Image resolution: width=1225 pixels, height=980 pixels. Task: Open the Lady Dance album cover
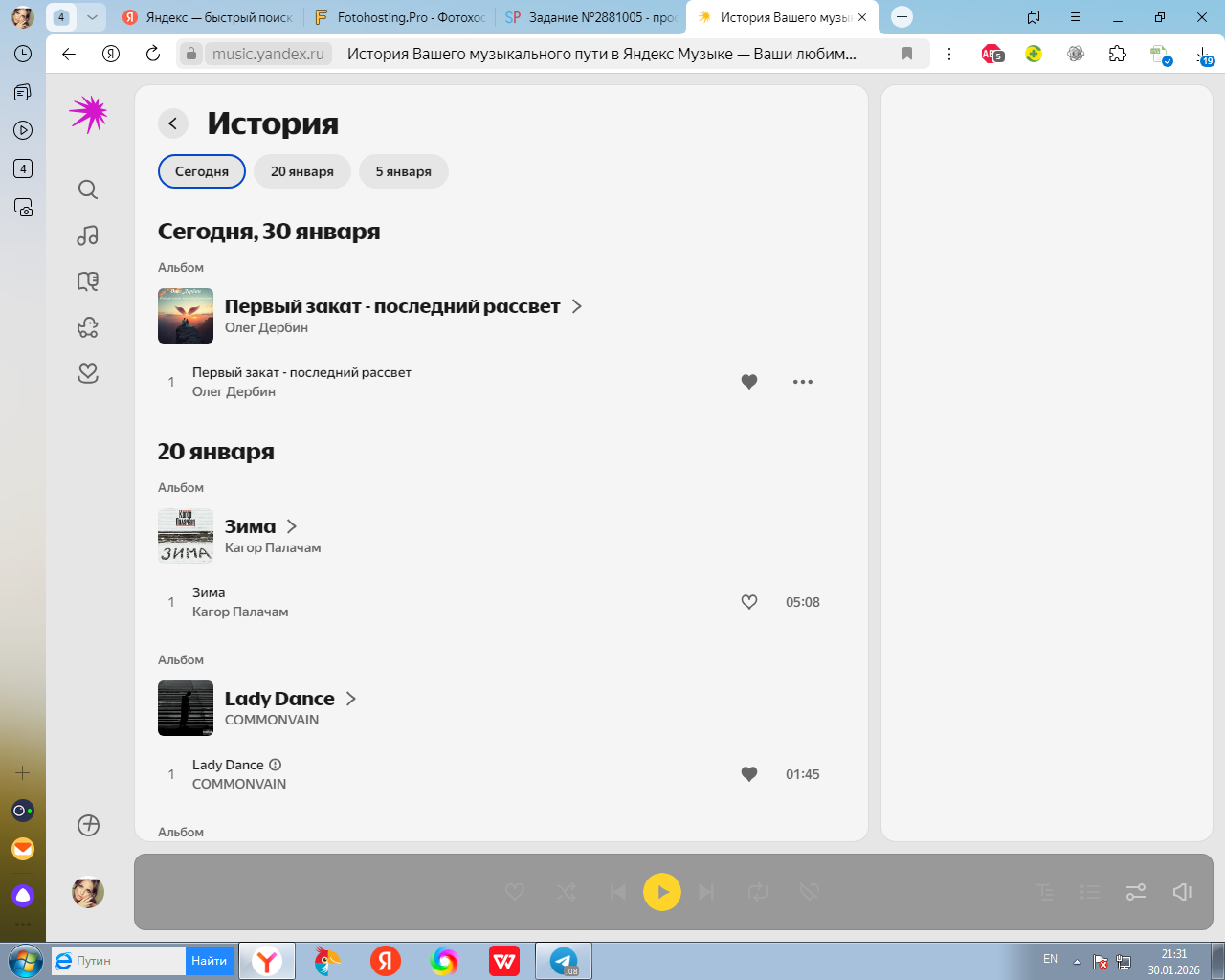tap(186, 708)
